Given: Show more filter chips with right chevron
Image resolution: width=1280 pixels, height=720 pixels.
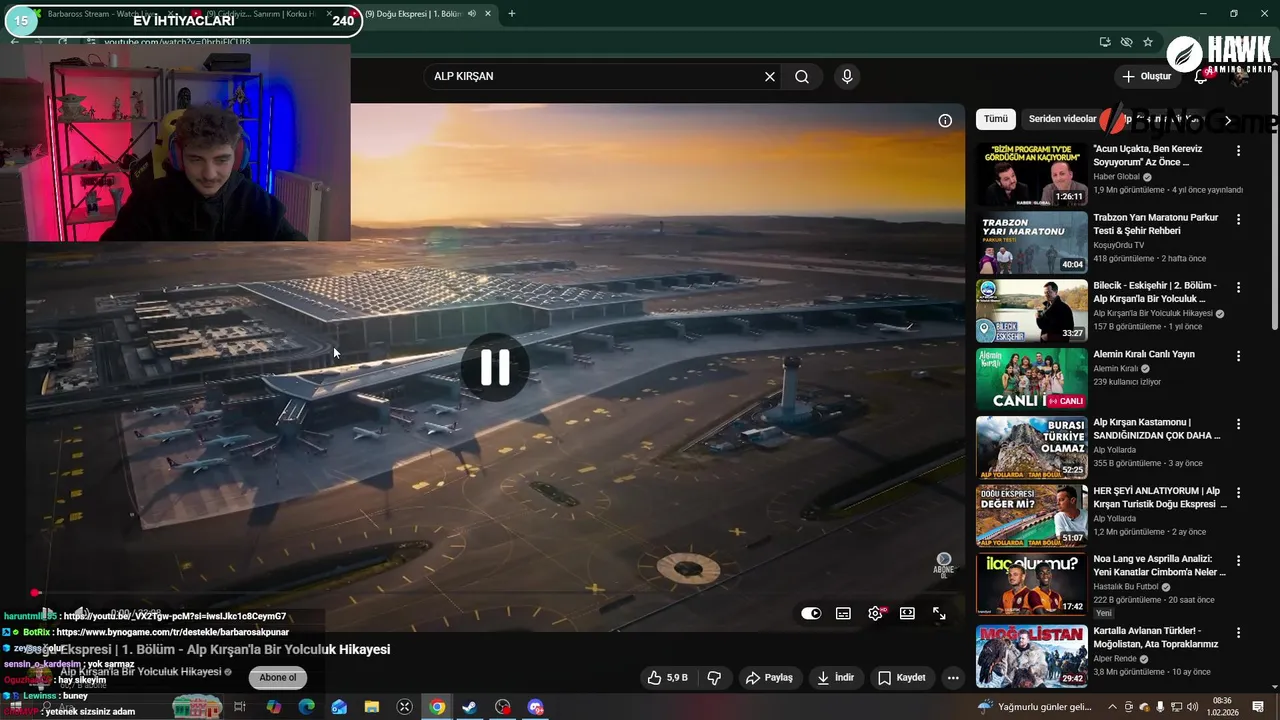Looking at the screenshot, I should pyautogui.click(x=1228, y=120).
